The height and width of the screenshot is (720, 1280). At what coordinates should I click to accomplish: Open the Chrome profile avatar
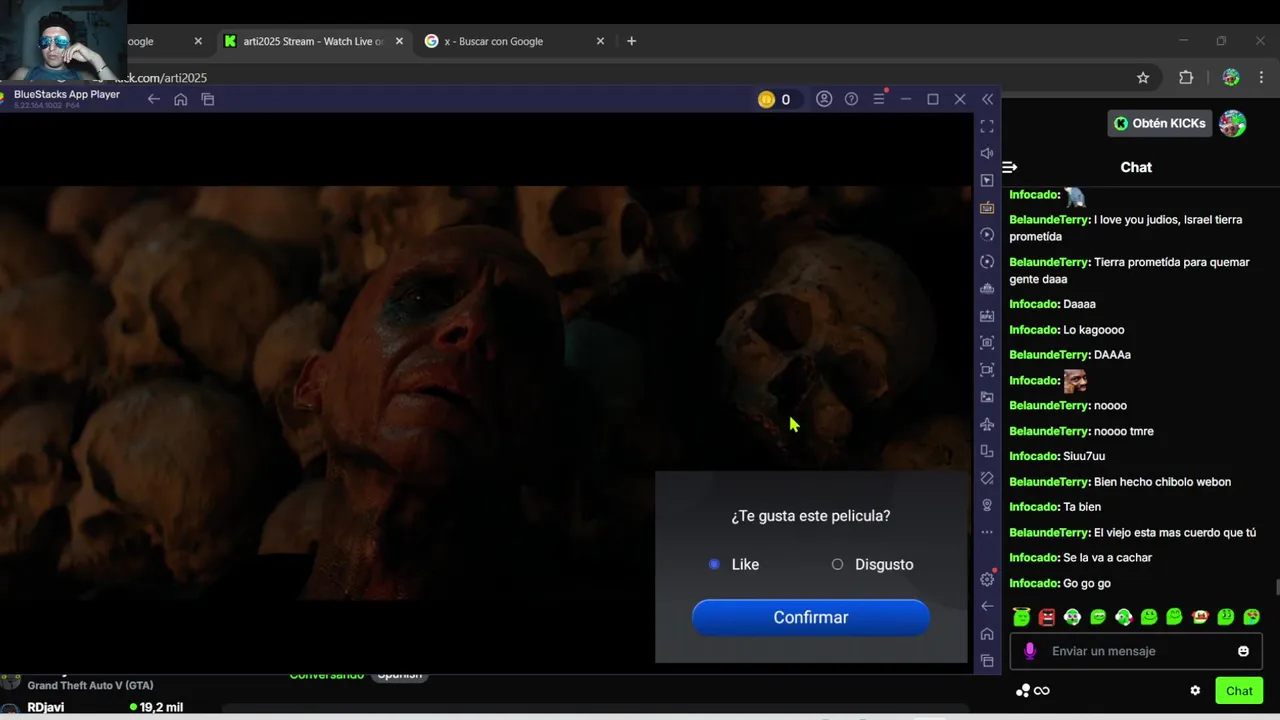[x=1231, y=77]
